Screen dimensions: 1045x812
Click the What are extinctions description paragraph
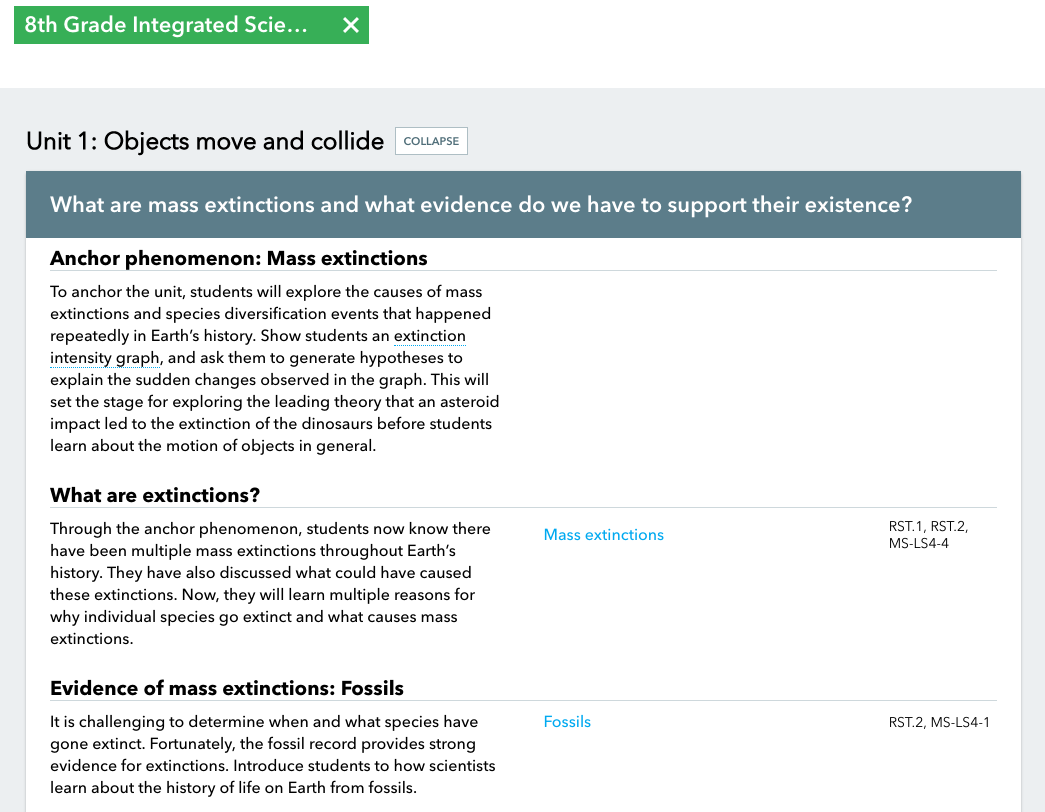pyautogui.click(x=270, y=583)
